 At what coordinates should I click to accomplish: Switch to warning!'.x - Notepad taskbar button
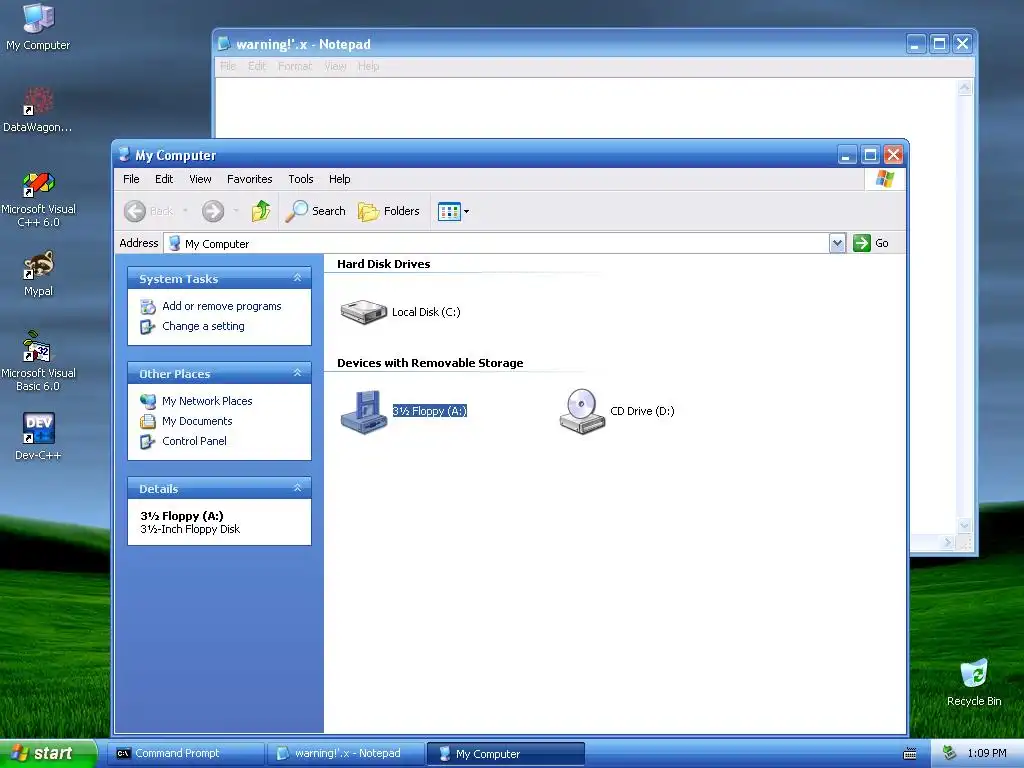[346, 753]
